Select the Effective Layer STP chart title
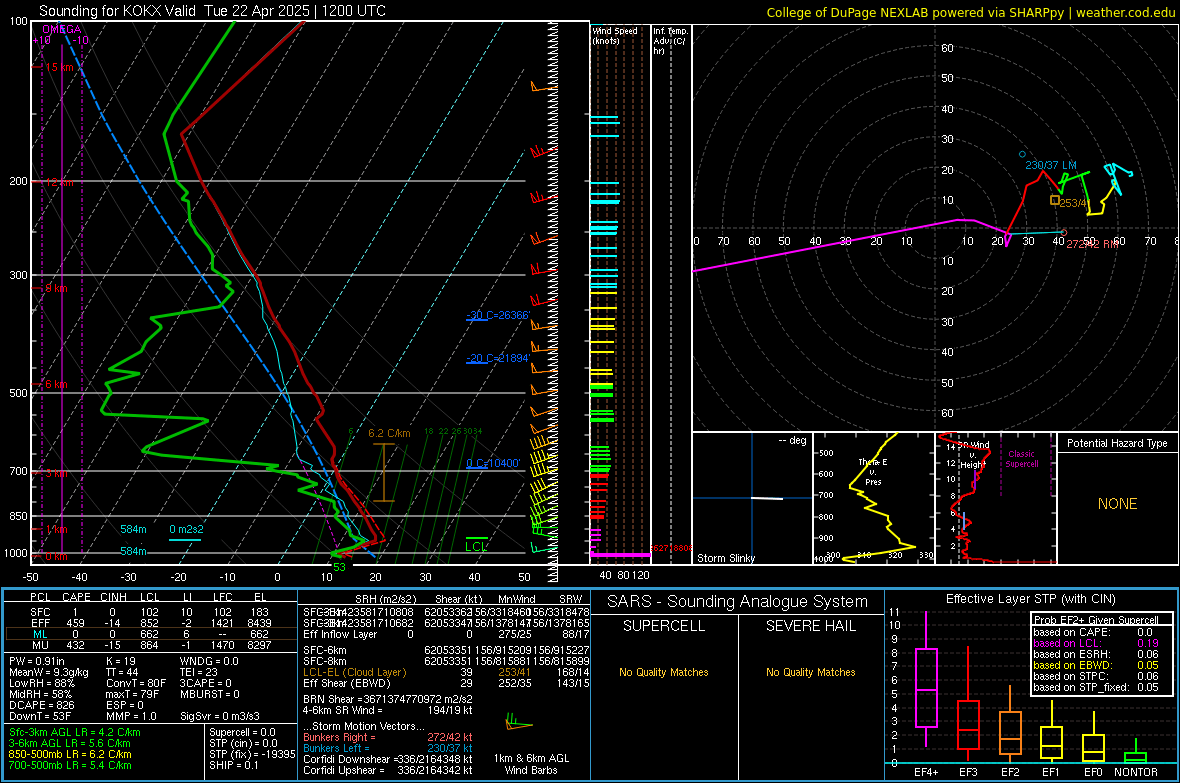The height and width of the screenshot is (783, 1180). (1030, 599)
